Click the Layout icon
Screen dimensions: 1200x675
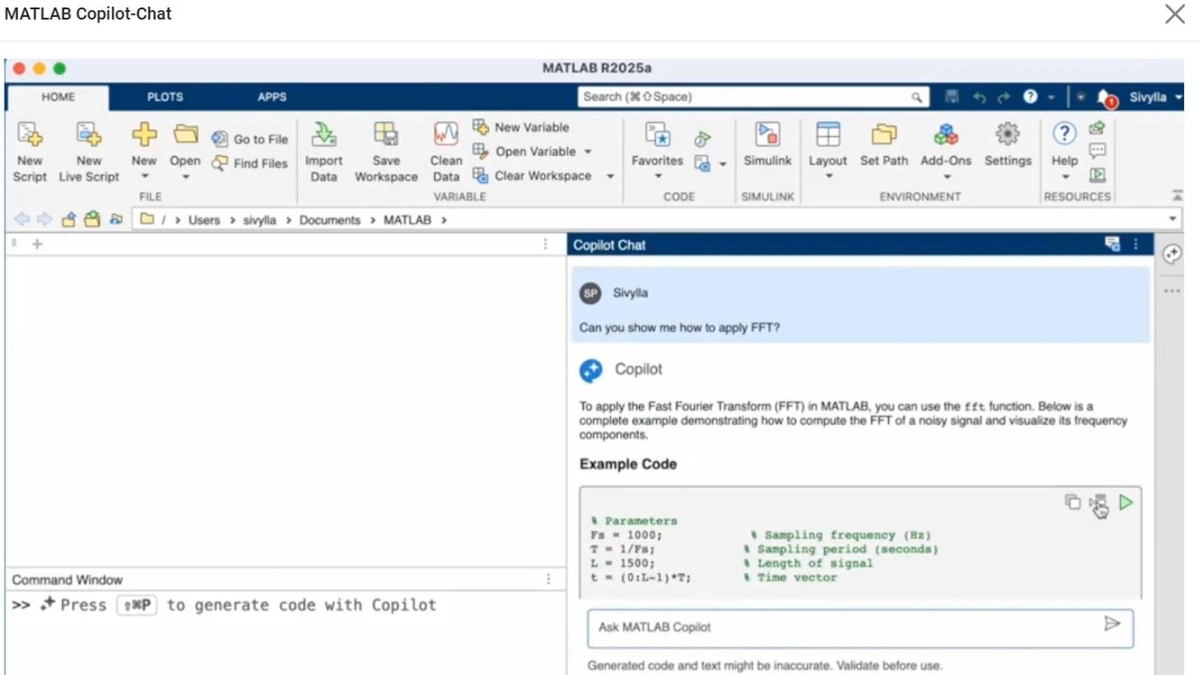(x=828, y=135)
